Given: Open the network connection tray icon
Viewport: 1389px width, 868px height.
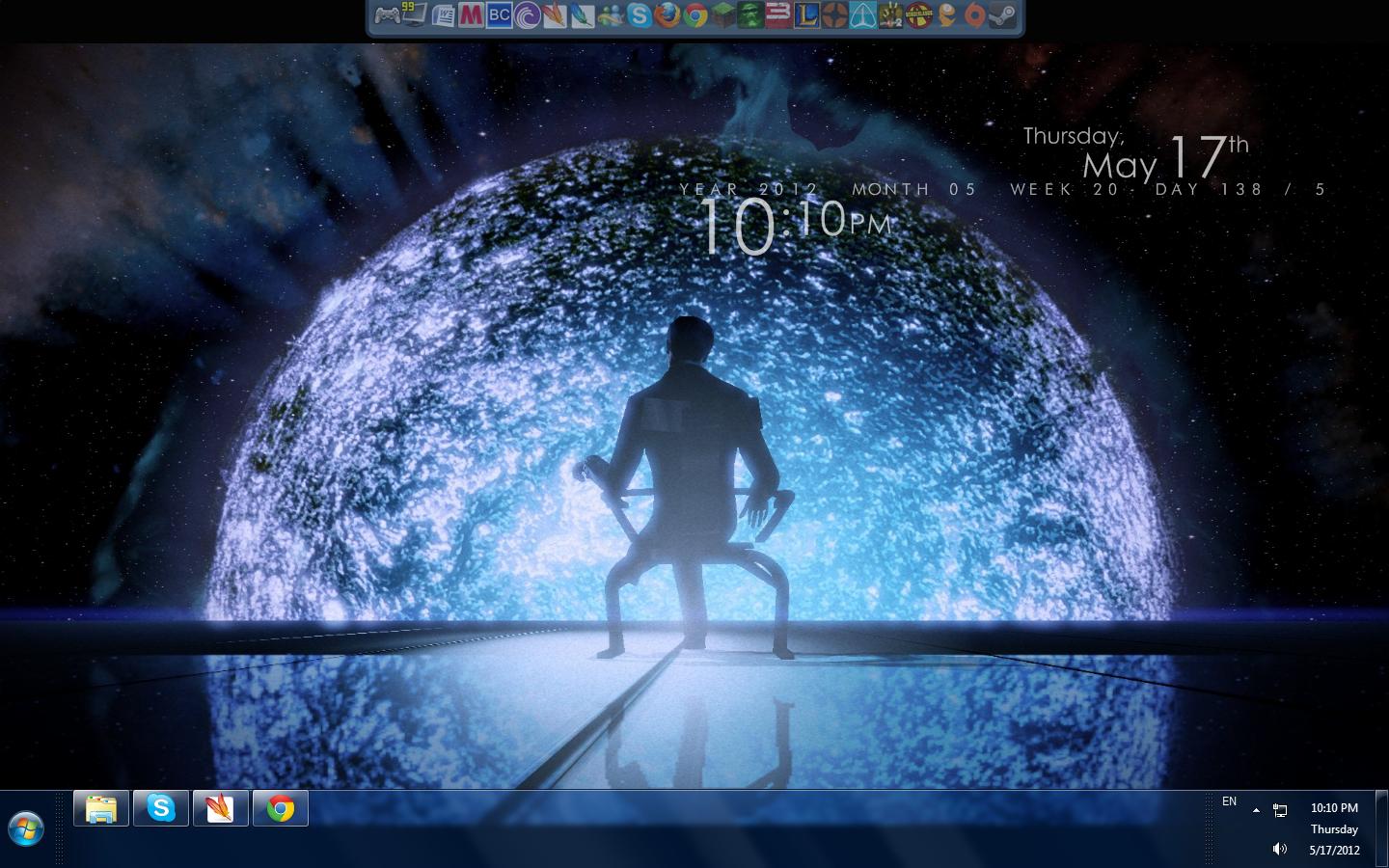Looking at the screenshot, I should click(1280, 810).
